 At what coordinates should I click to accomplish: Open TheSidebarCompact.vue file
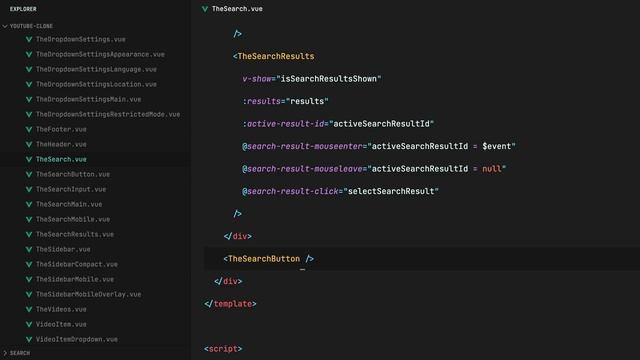click(x=77, y=264)
